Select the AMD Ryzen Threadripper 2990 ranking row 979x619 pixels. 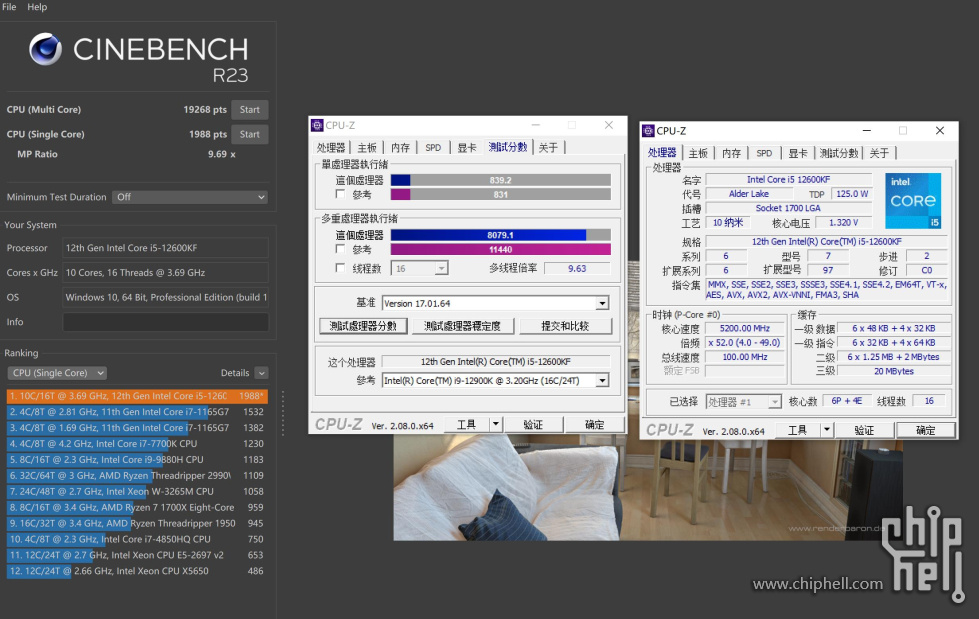pos(137,475)
